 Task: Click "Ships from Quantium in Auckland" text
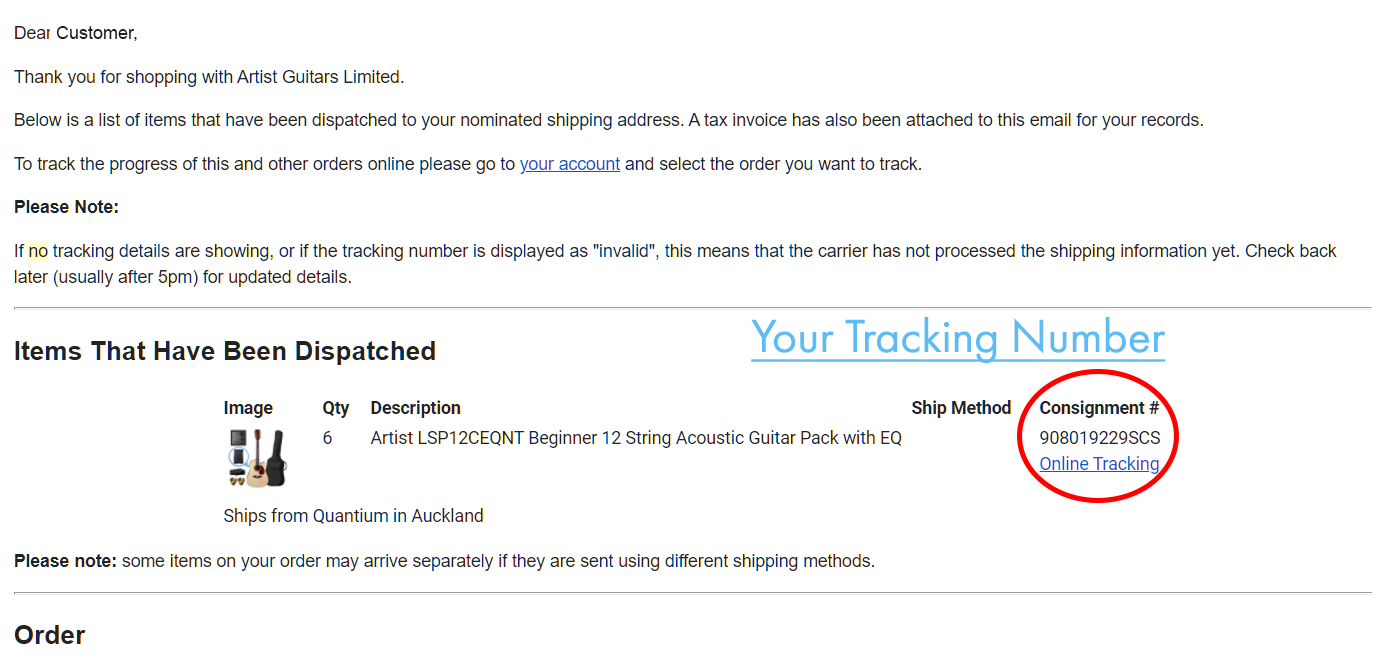point(353,516)
